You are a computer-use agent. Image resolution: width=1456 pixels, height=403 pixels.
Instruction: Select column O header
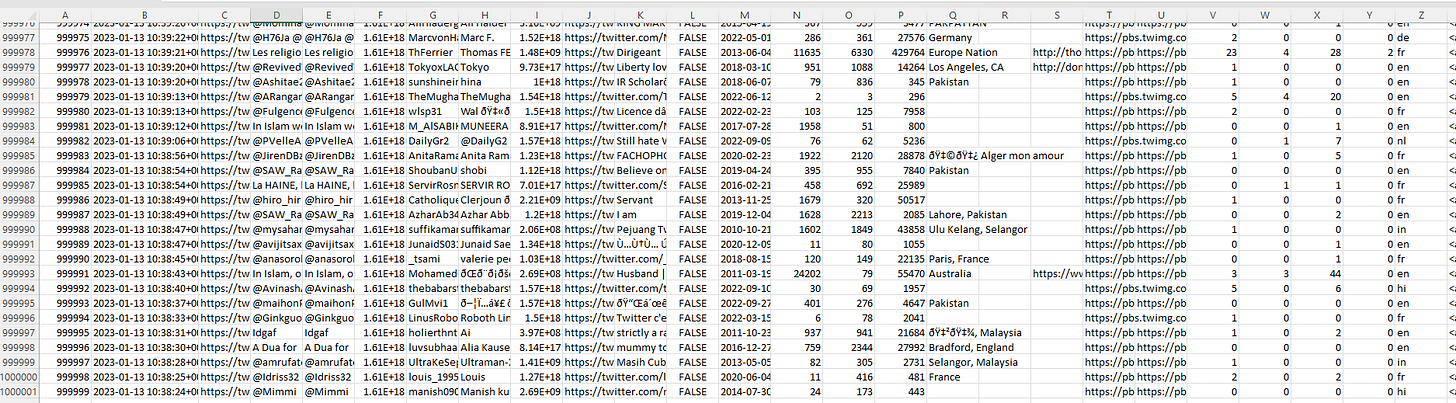[848, 14]
